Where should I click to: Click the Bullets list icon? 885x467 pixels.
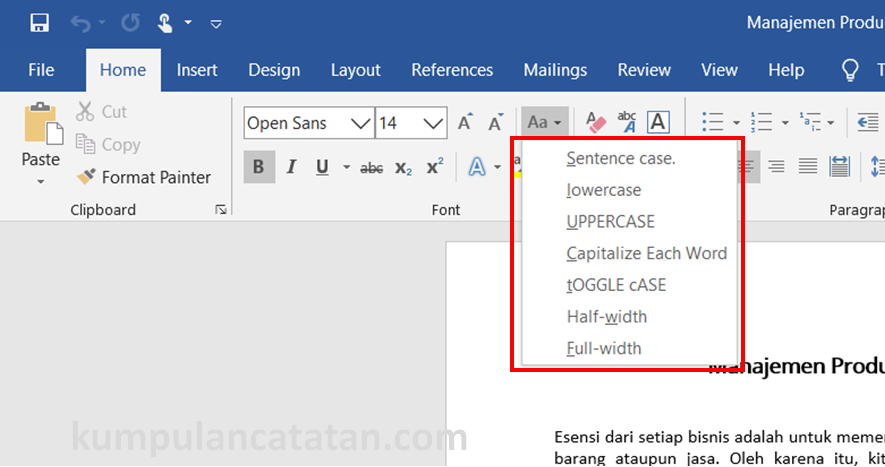point(713,122)
